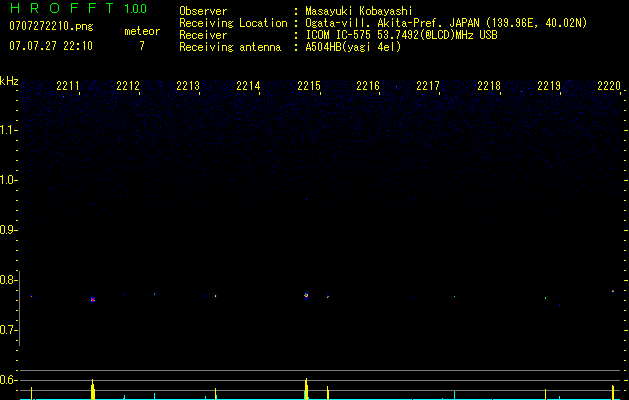Click the 2214 time marker

click(248, 85)
